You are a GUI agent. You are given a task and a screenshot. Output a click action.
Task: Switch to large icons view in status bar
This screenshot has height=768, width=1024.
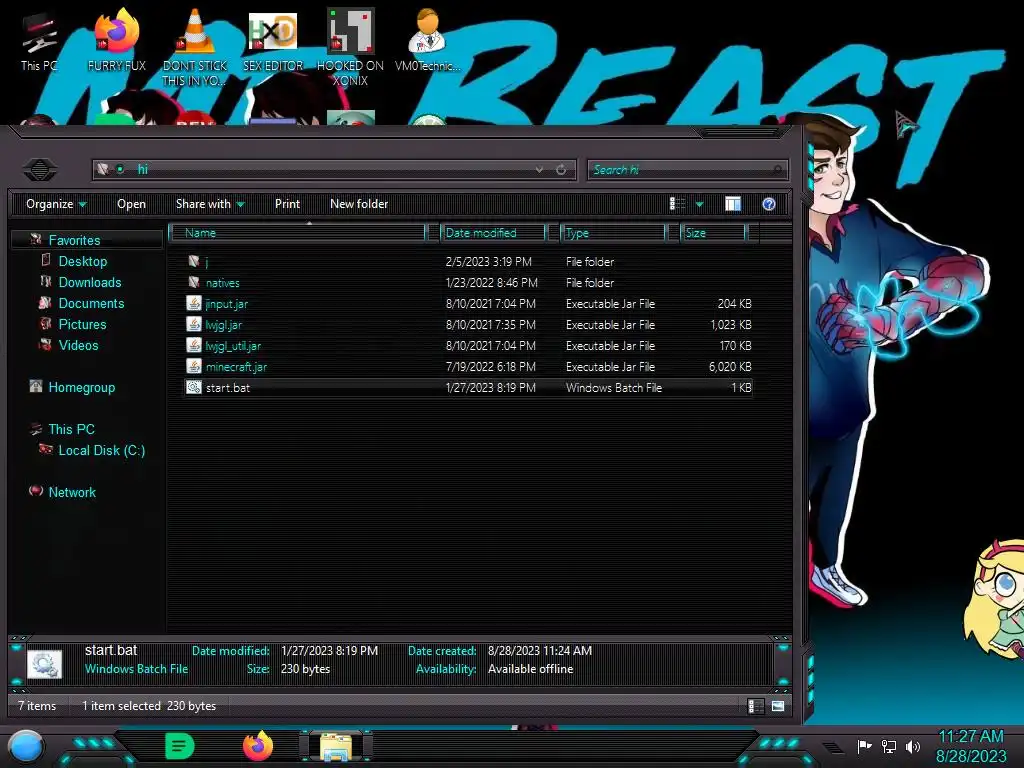pos(778,706)
